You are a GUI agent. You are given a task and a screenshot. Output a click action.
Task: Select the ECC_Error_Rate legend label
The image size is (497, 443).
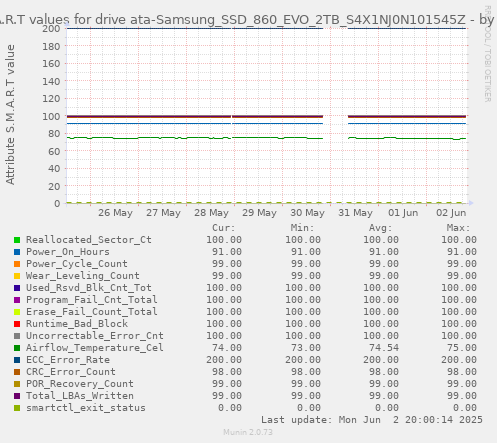coord(68,360)
